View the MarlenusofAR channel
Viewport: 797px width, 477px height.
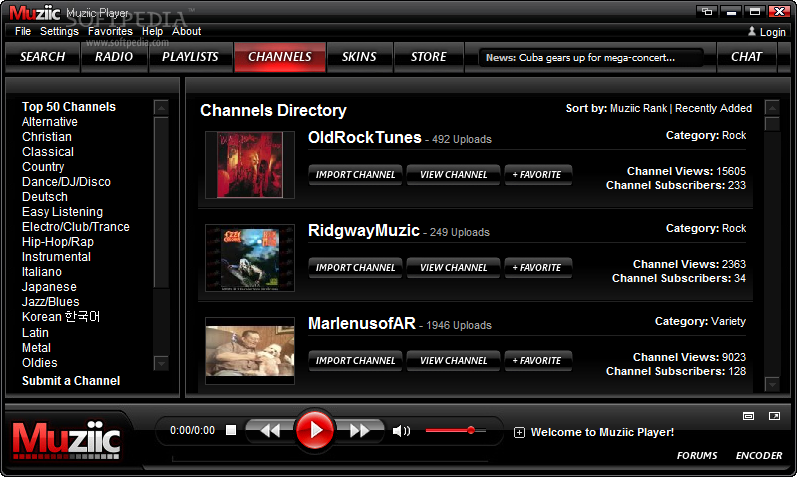(x=453, y=361)
